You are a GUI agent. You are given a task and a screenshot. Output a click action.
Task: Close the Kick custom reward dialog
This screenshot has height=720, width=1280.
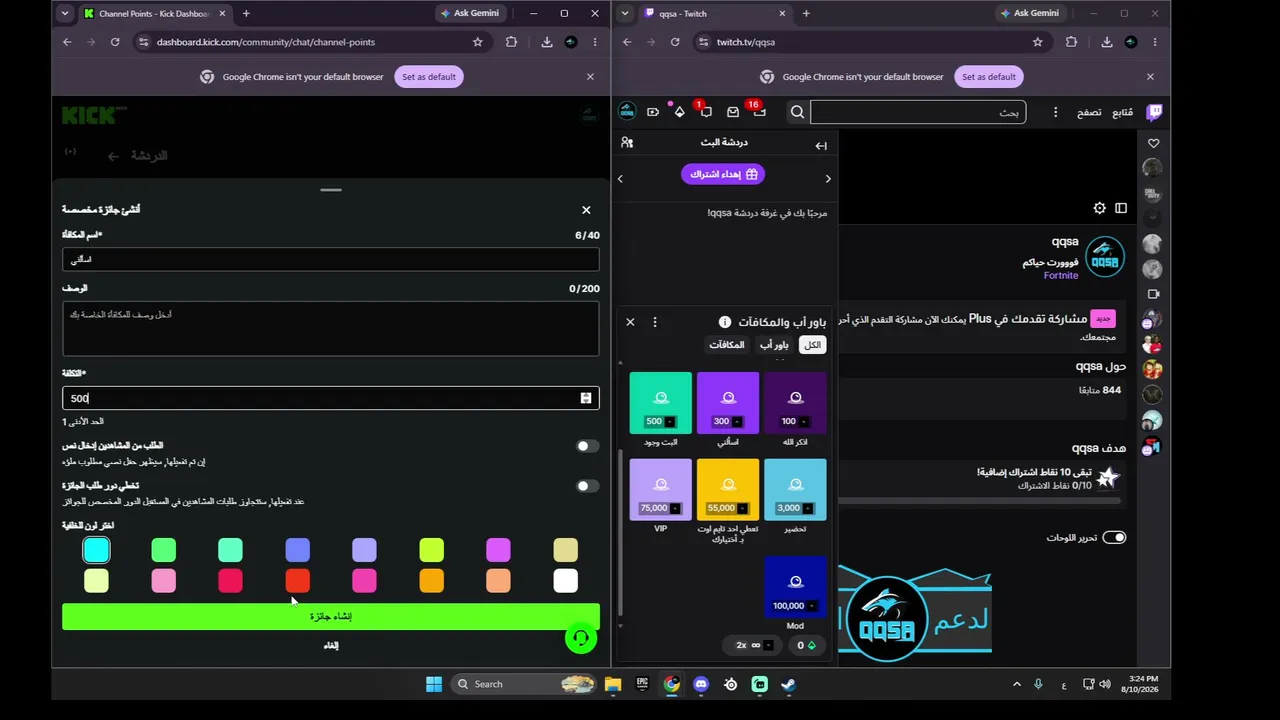click(x=586, y=210)
